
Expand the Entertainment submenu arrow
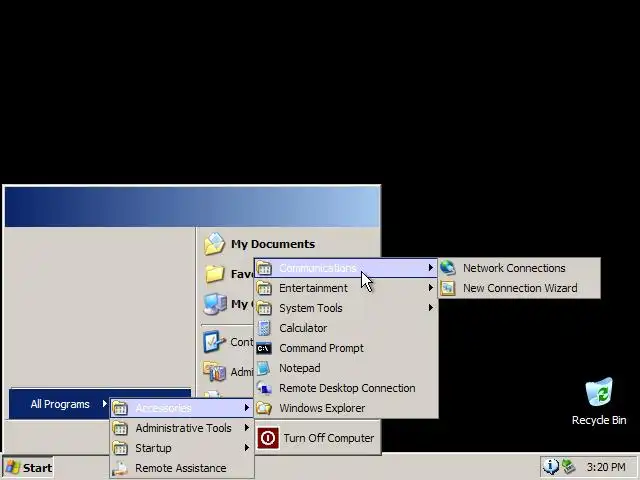tap(430, 288)
